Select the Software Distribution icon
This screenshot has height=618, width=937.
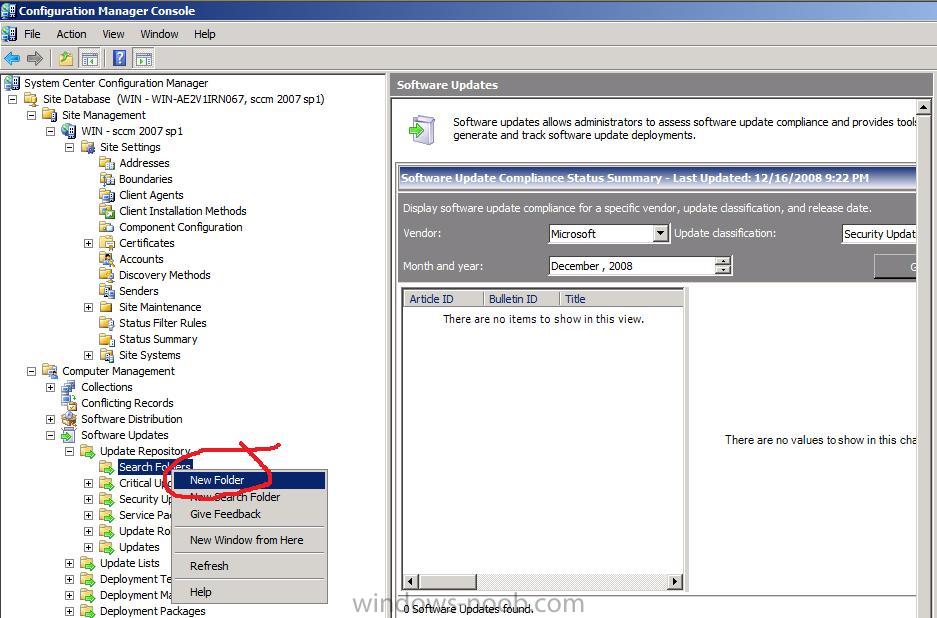coord(69,419)
